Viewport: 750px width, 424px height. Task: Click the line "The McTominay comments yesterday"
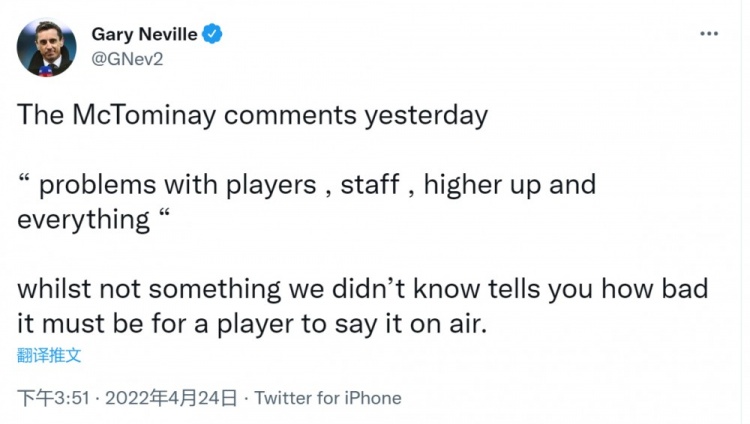pos(252,115)
